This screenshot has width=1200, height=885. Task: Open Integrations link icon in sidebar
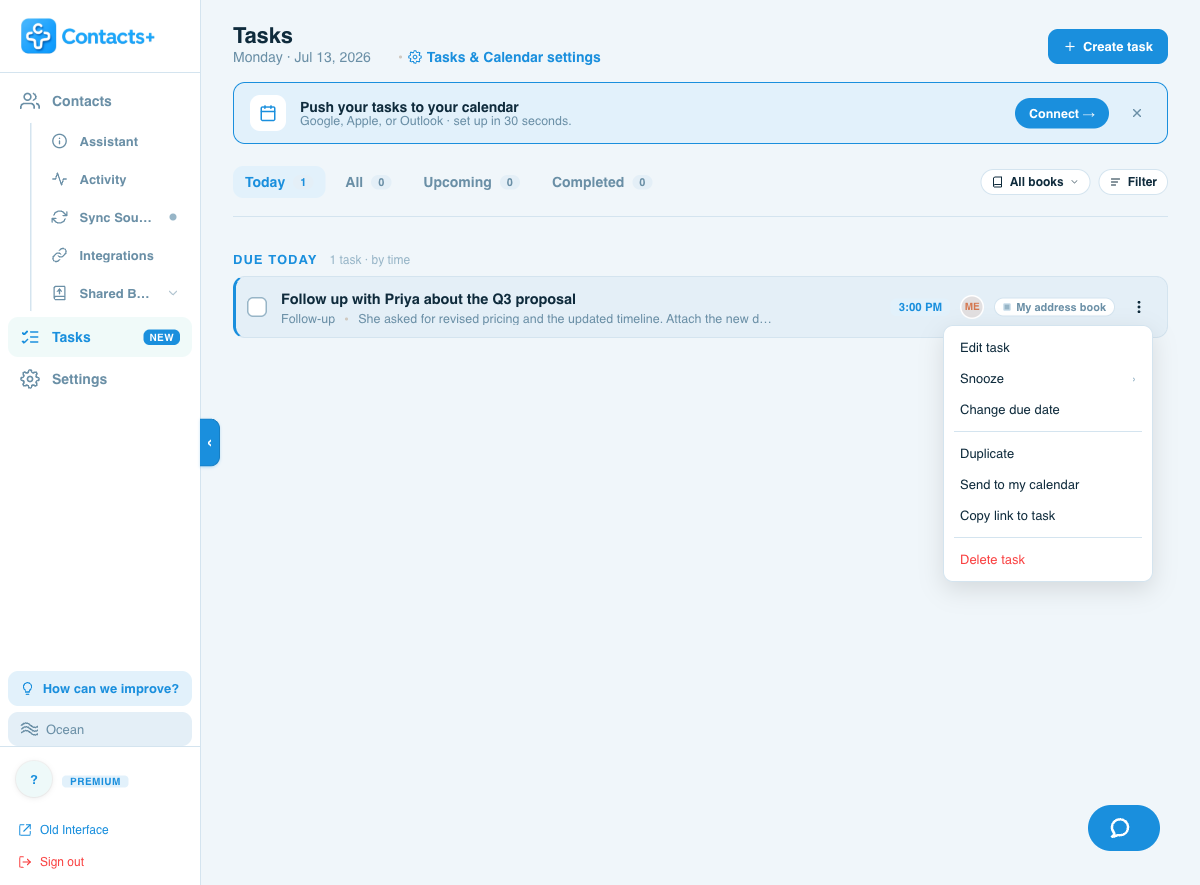point(60,255)
